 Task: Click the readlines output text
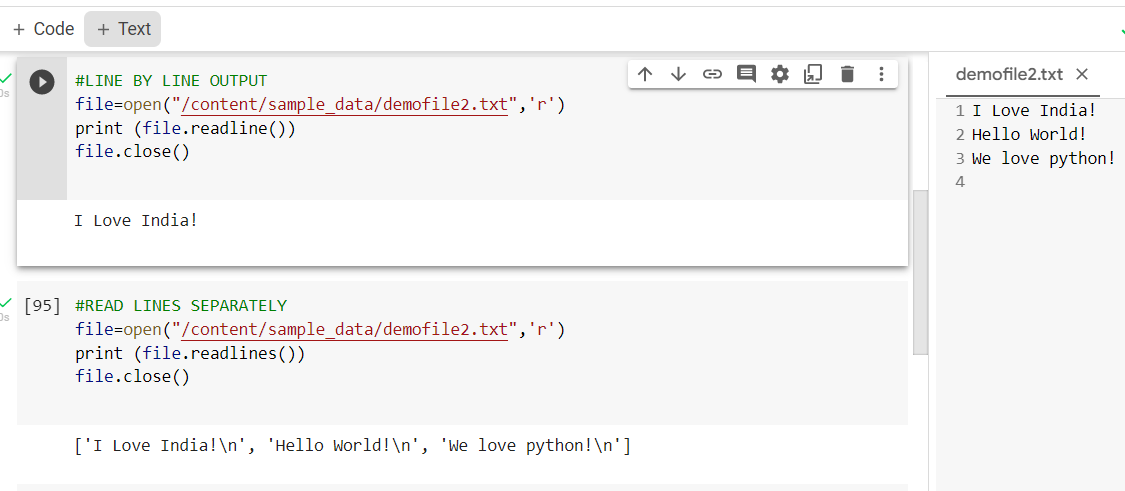[x=352, y=446]
